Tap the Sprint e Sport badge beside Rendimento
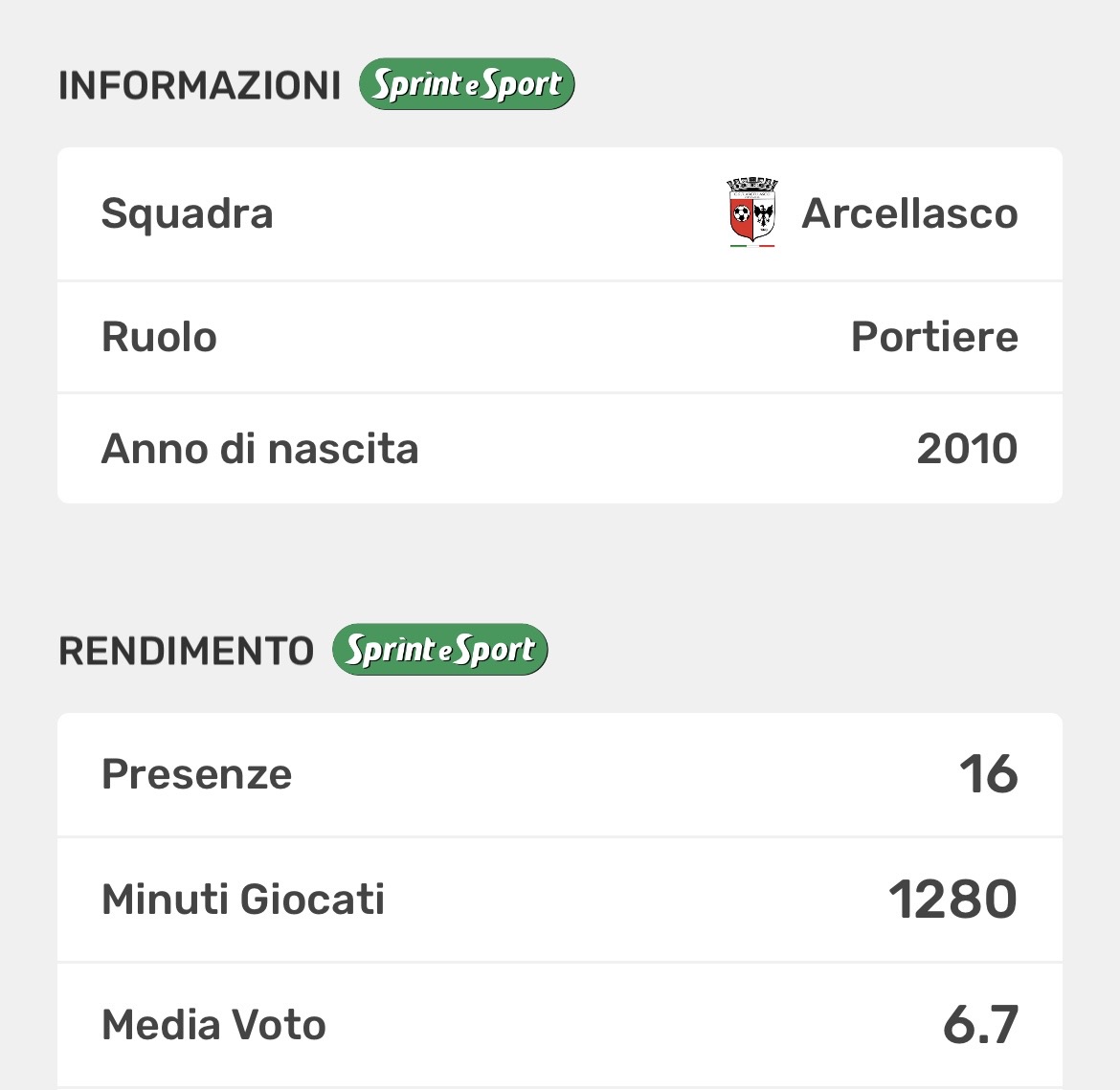This screenshot has height=1090, width=1120. [439, 650]
